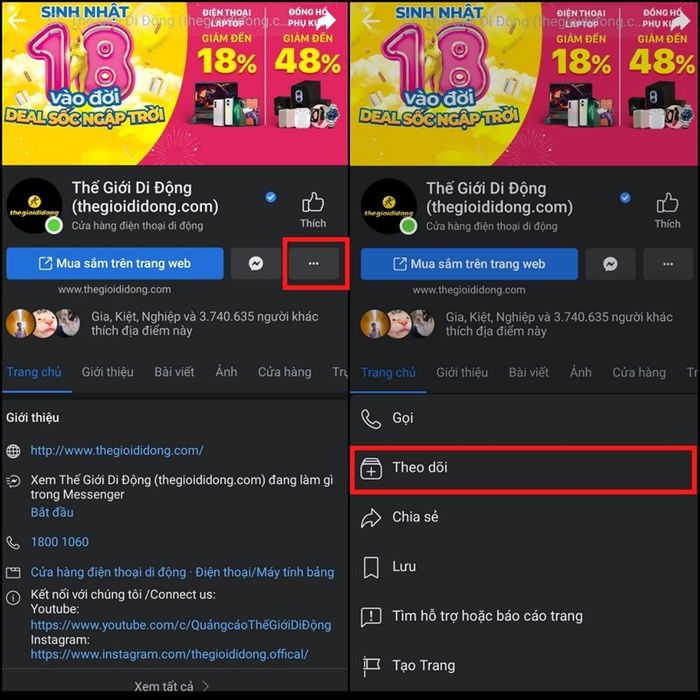700x700 pixels.
Task: Open Messenger chat on the left screen
Action: coord(256,263)
